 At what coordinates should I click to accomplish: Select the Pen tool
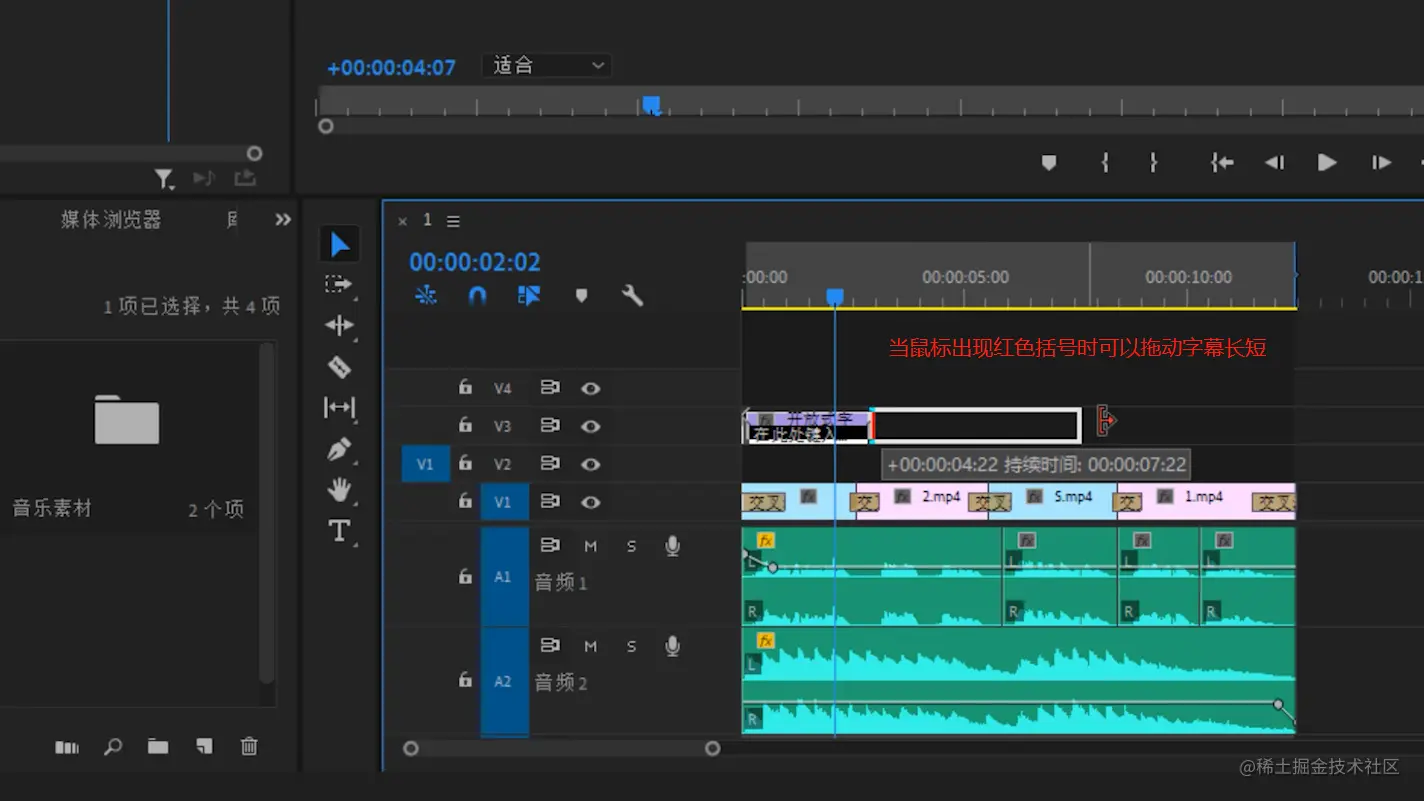click(x=339, y=449)
